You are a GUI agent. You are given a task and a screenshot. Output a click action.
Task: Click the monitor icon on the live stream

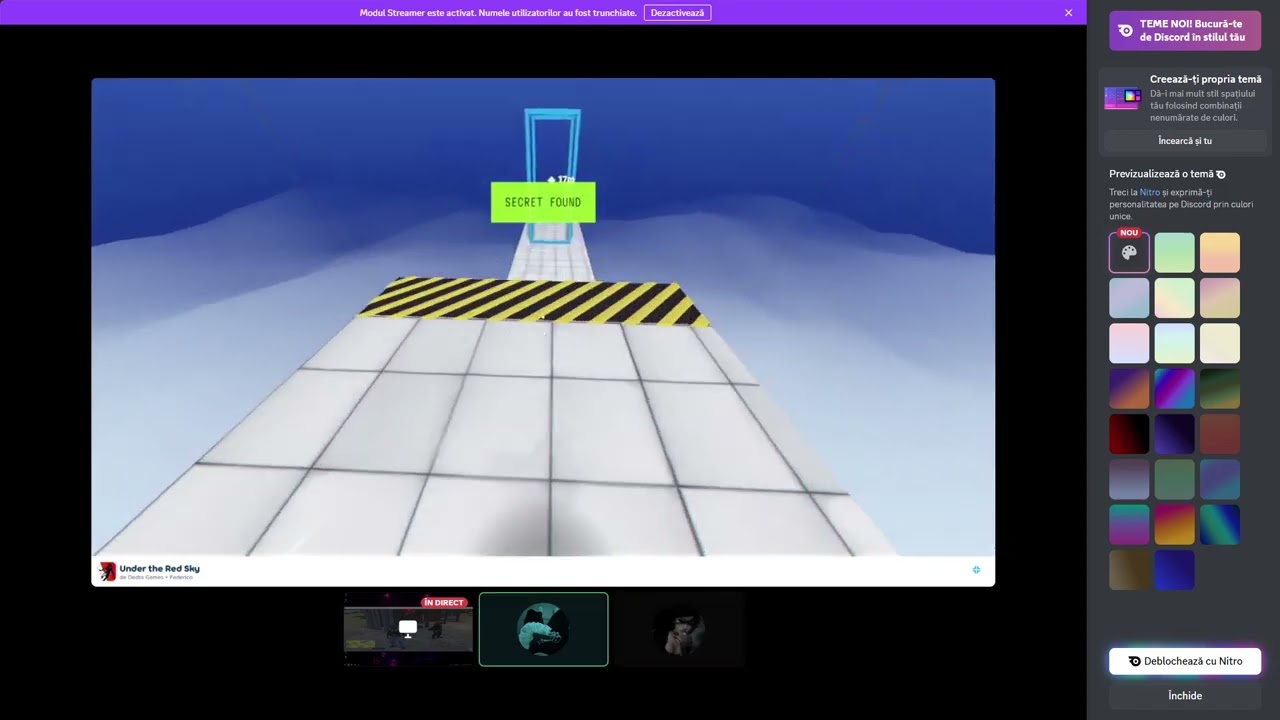tap(408, 628)
